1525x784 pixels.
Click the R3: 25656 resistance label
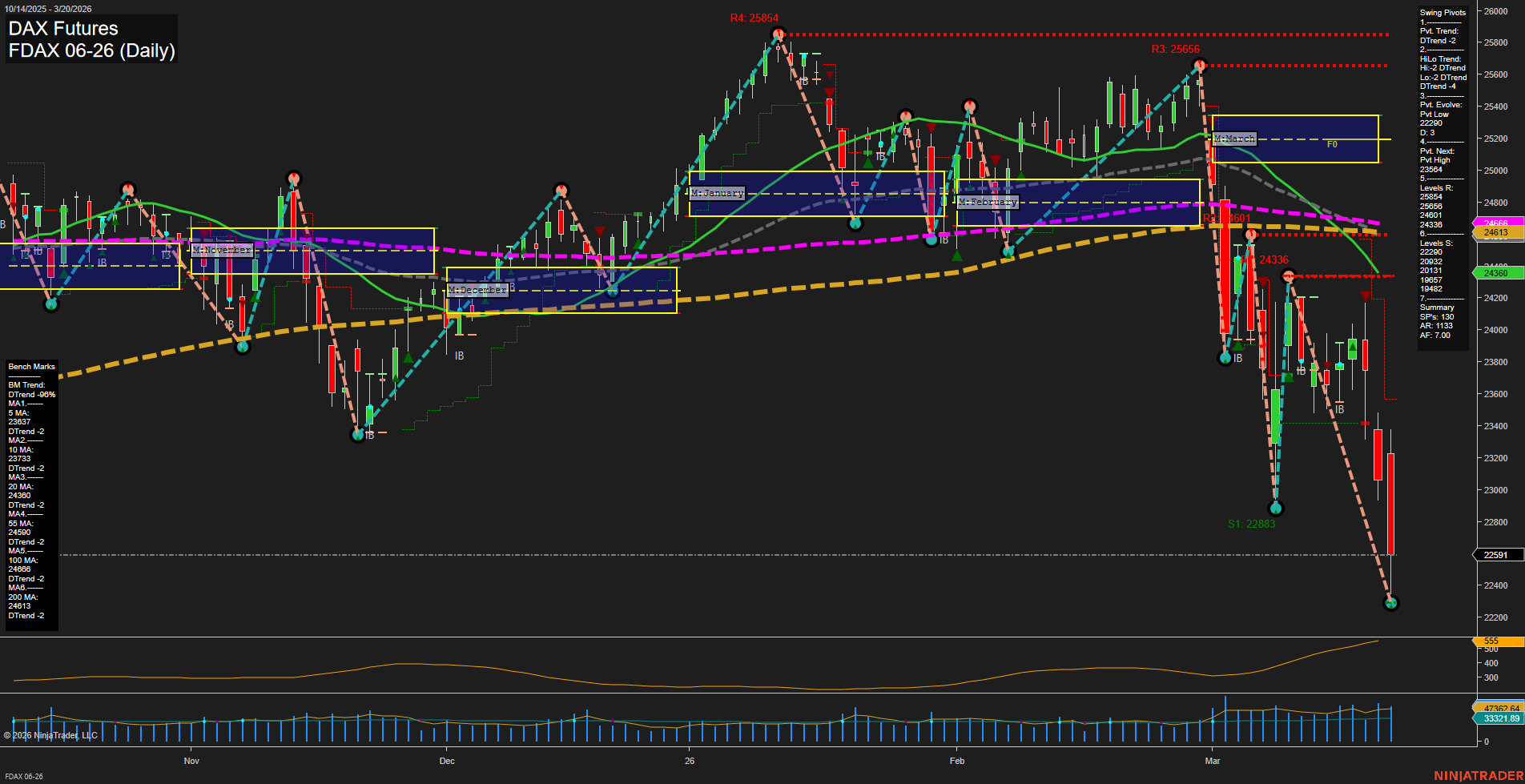coord(1174,48)
